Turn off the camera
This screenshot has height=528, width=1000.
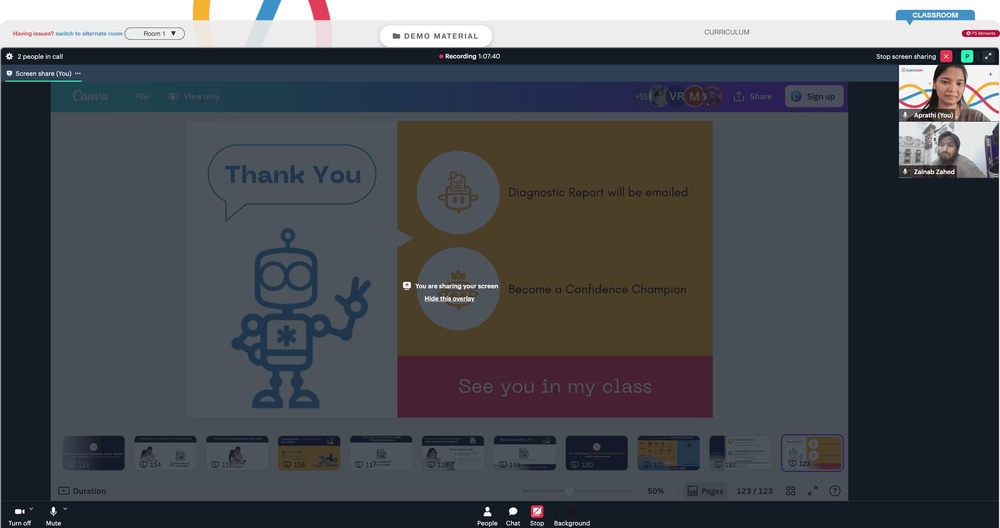(19, 516)
